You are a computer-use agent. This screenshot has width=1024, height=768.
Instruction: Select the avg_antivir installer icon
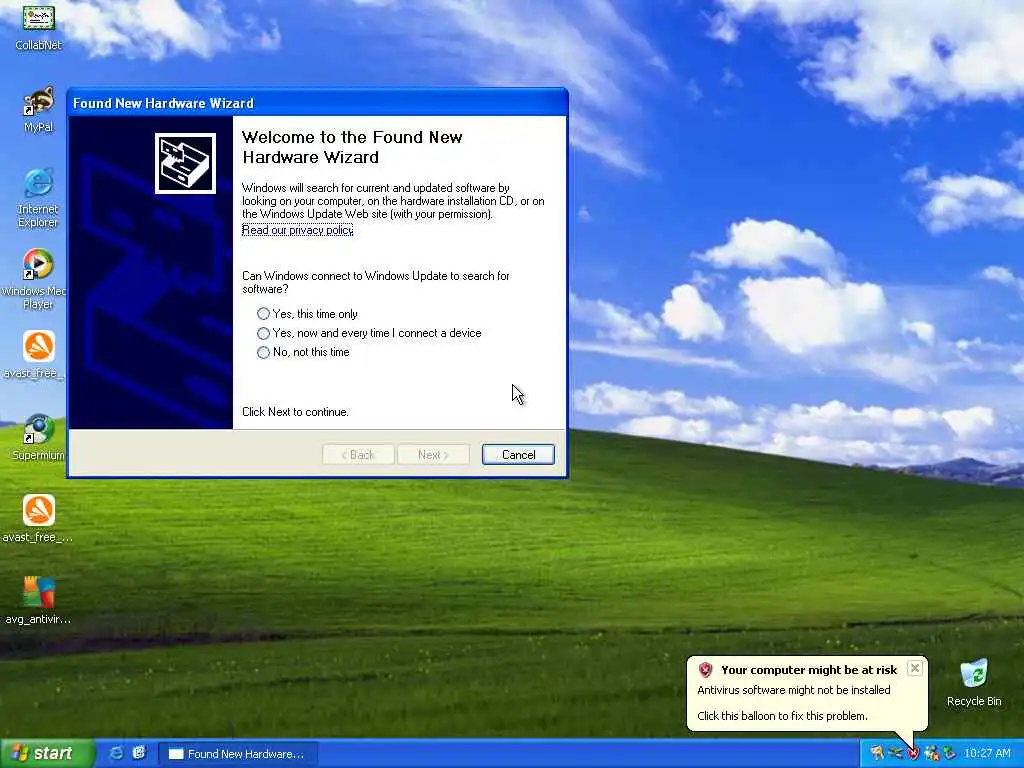point(38,600)
